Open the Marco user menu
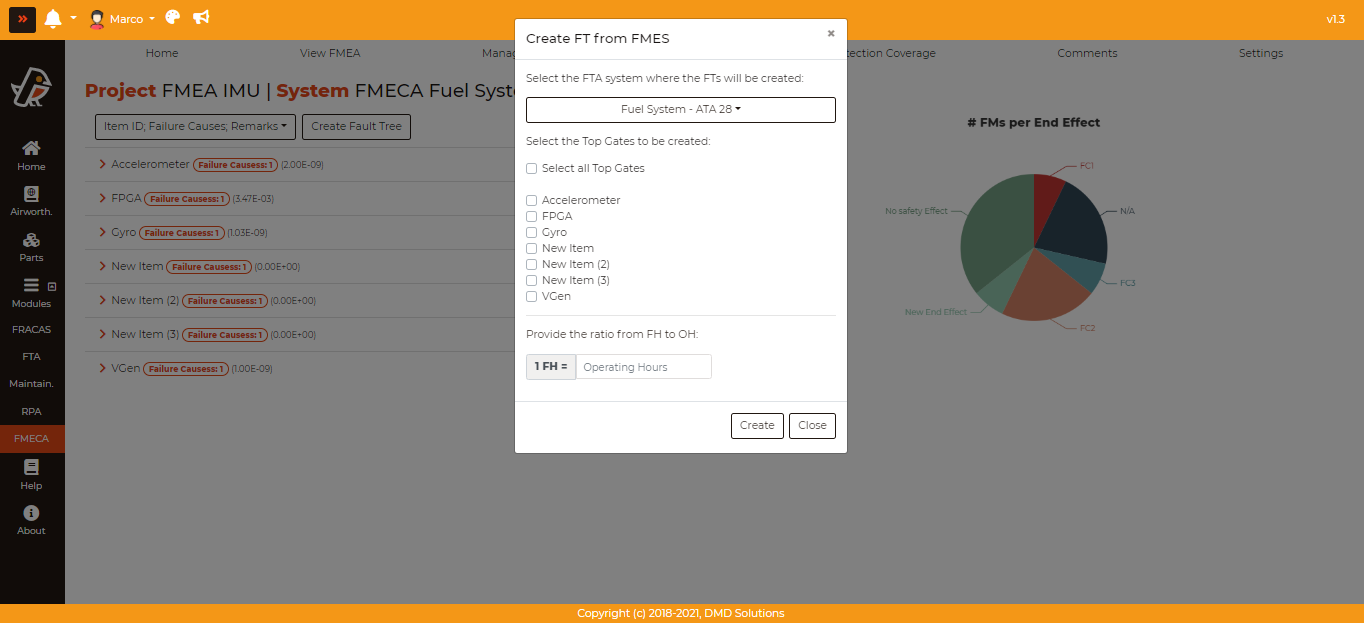Screen dimensions: 1364x623 (x=123, y=19)
